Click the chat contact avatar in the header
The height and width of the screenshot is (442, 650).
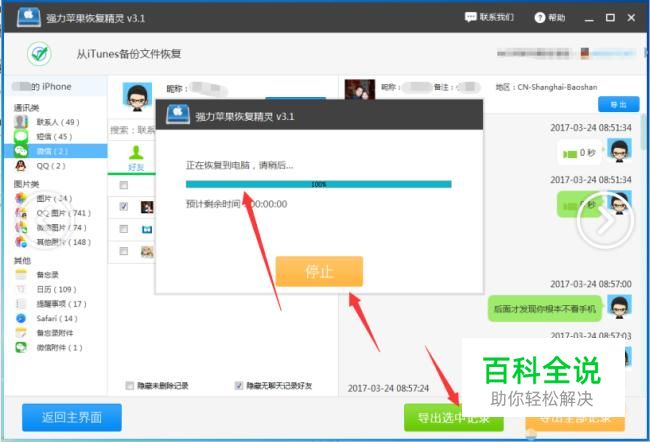pyautogui.click(x=360, y=90)
